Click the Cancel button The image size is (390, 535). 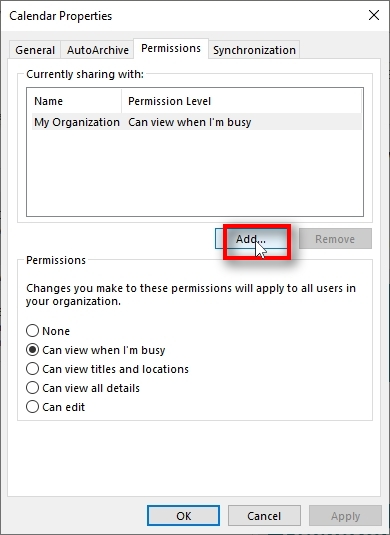click(264, 516)
